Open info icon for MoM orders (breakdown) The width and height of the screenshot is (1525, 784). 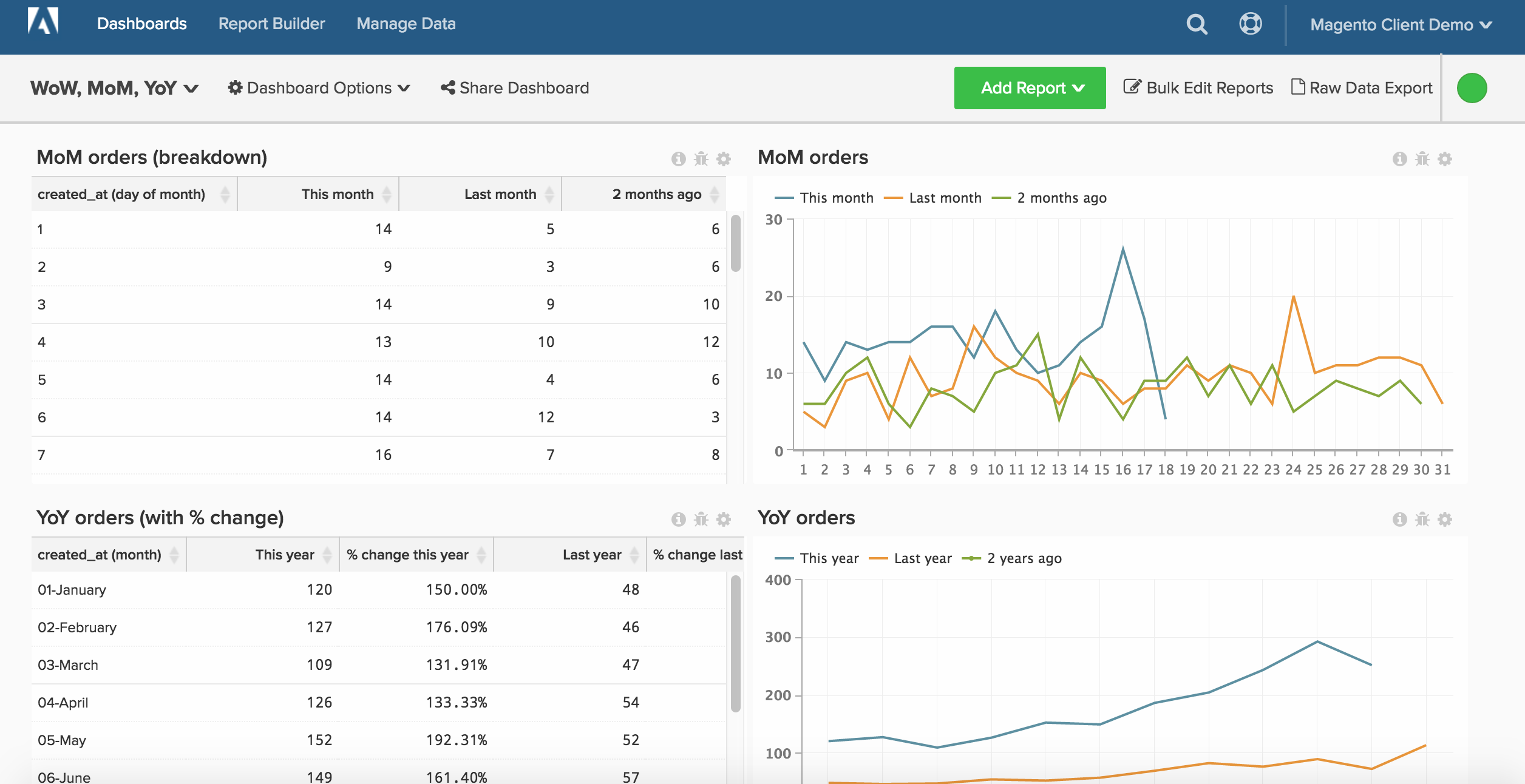tap(678, 159)
